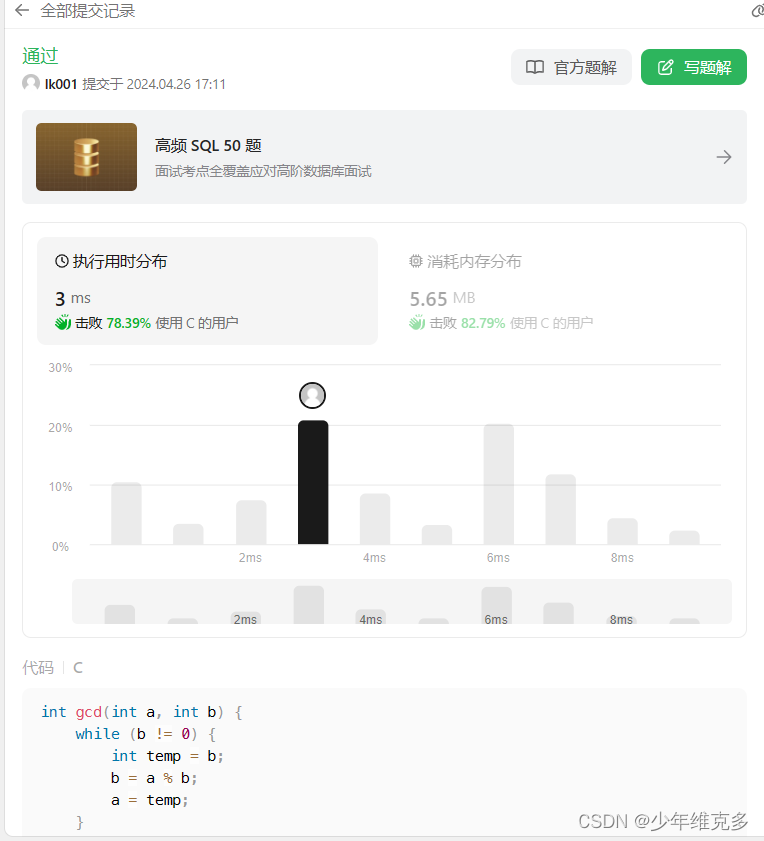Viewport: 764px width, 841px height.
Task: Click the @ icon at the top right
Action: pos(757,11)
